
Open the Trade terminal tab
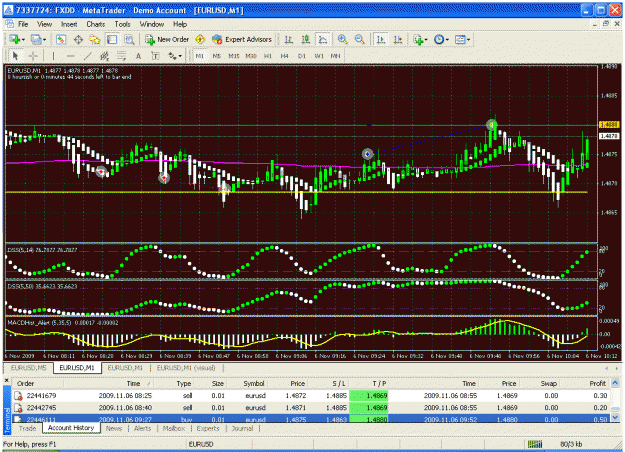tap(27, 428)
